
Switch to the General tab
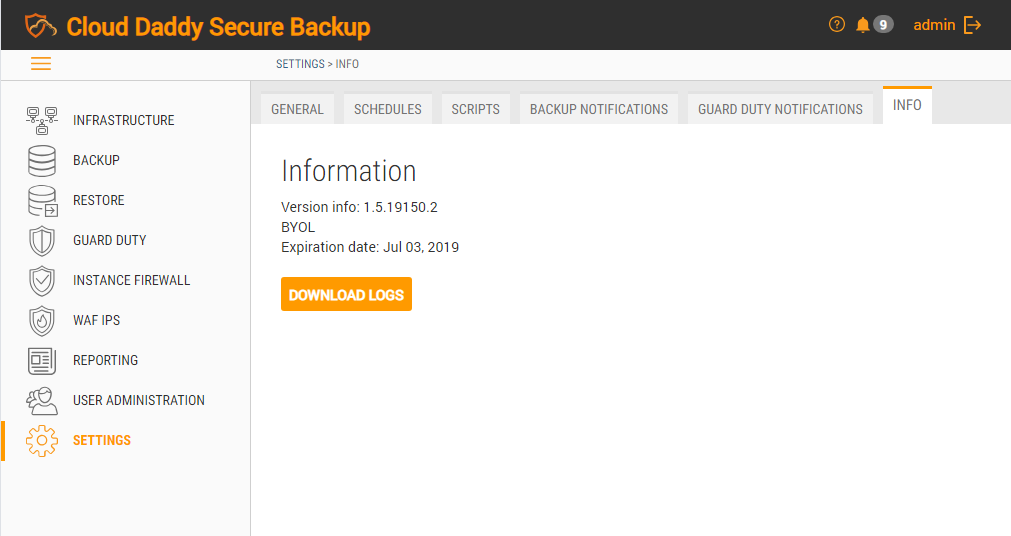coord(297,109)
